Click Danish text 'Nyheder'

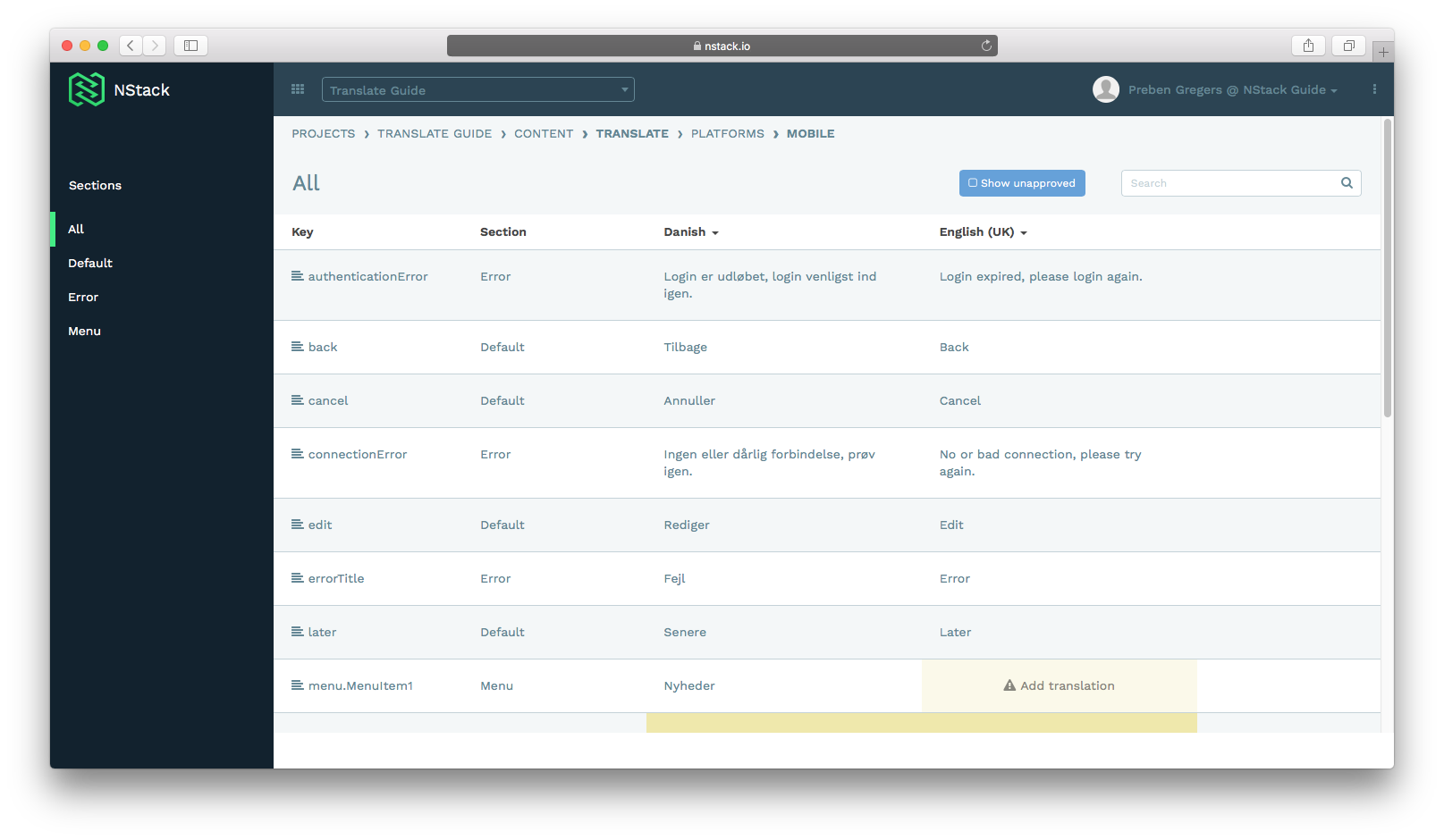tap(689, 685)
